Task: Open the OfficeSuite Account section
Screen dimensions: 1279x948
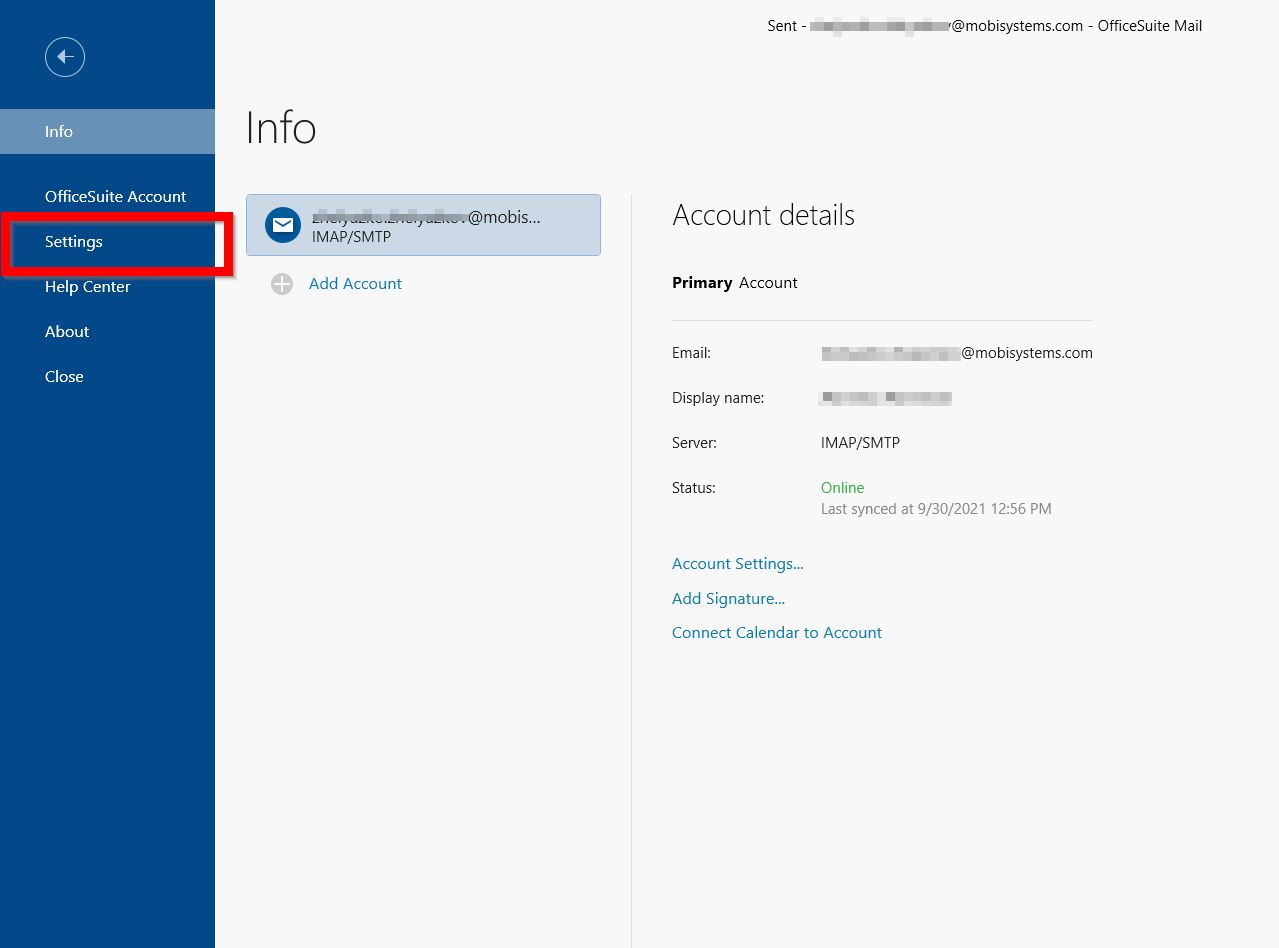Action: point(107,196)
